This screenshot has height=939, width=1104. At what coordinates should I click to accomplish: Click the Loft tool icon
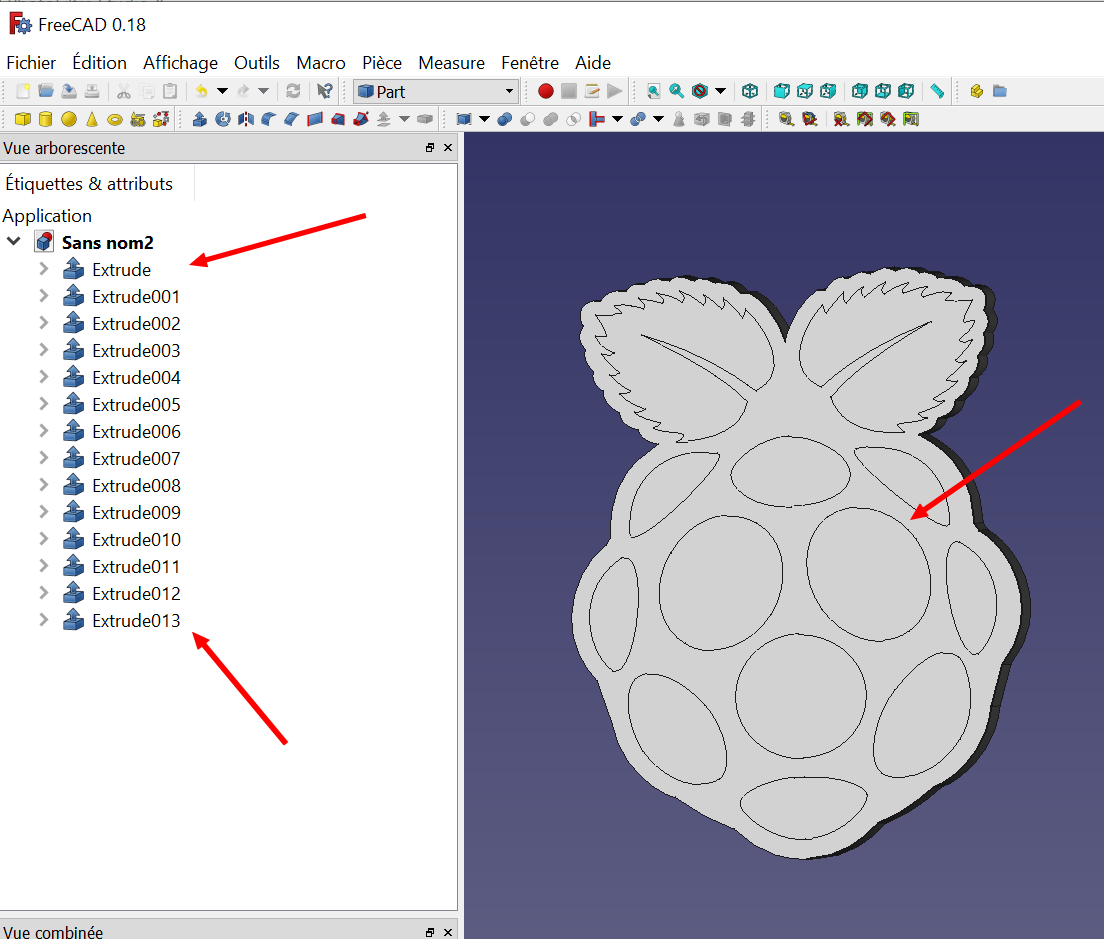click(338, 120)
